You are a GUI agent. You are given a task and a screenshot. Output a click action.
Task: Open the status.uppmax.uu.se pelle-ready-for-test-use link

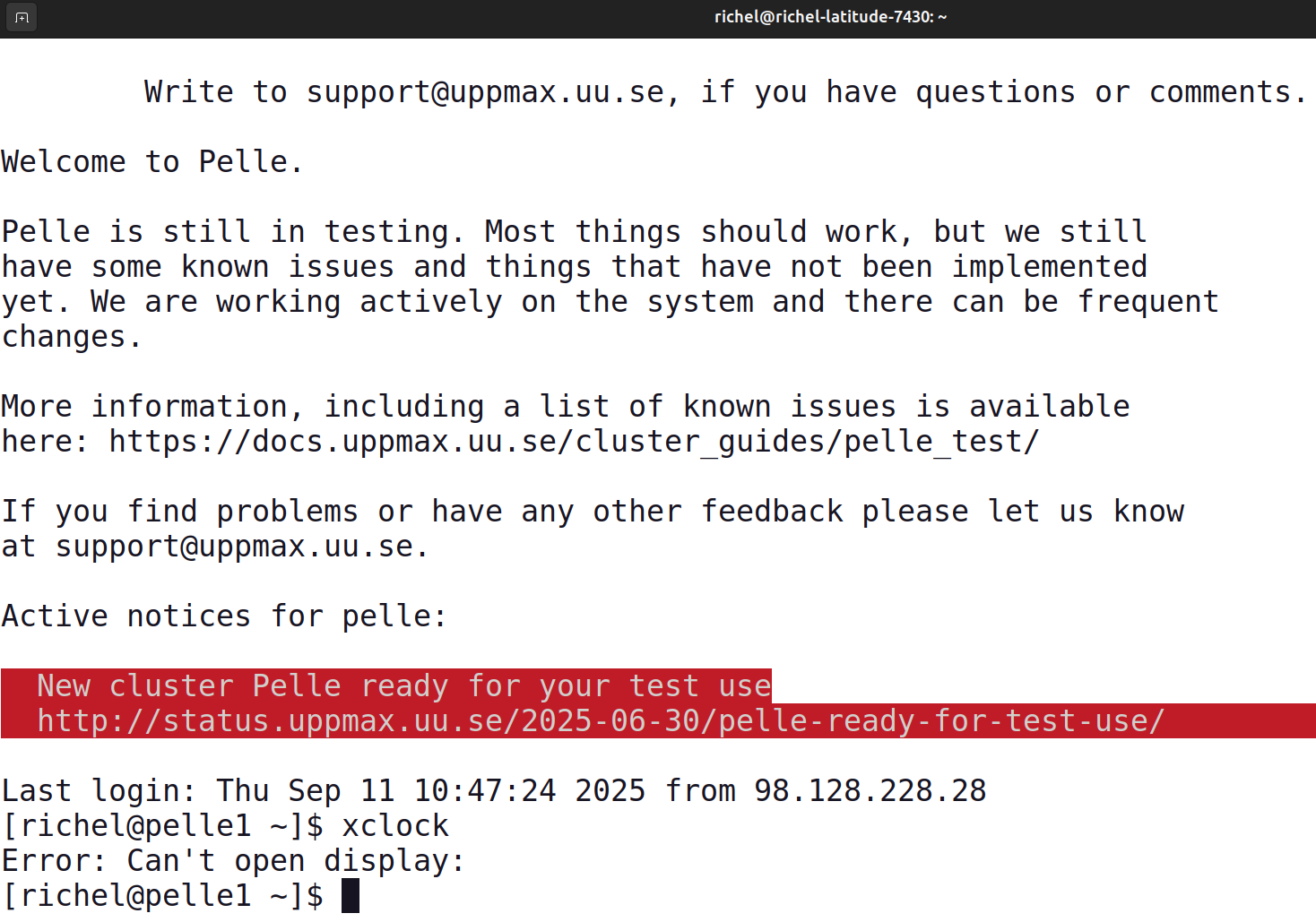click(601, 721)
